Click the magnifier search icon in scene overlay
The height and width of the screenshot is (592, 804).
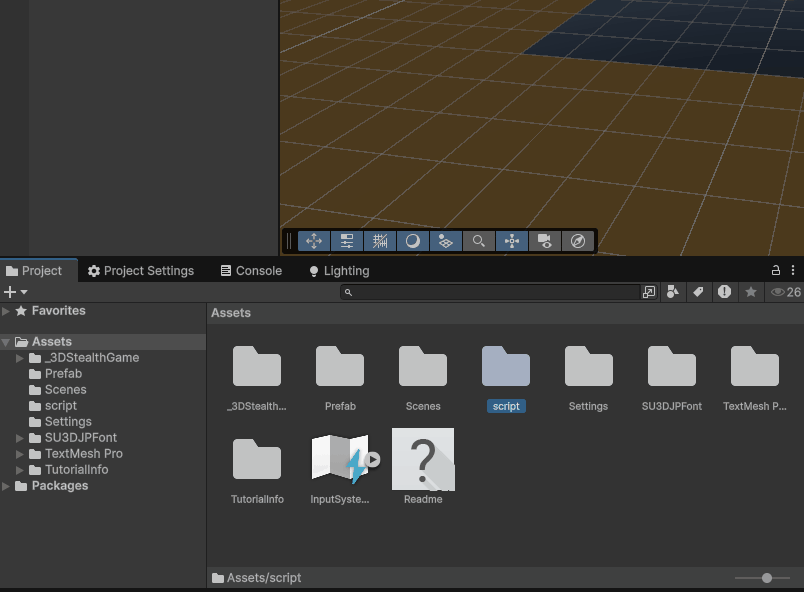[x=479, y=241]
